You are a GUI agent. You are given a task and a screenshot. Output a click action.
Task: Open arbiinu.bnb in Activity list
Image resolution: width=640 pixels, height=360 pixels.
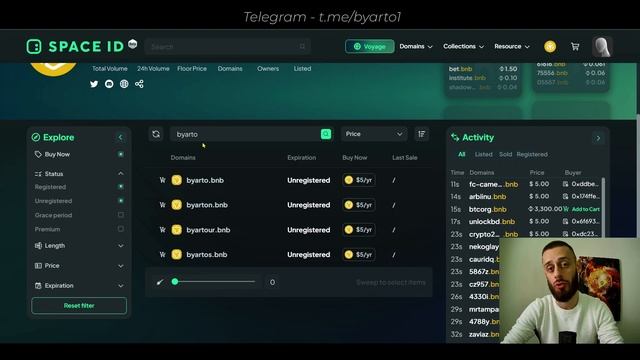(x=487, y=197)
